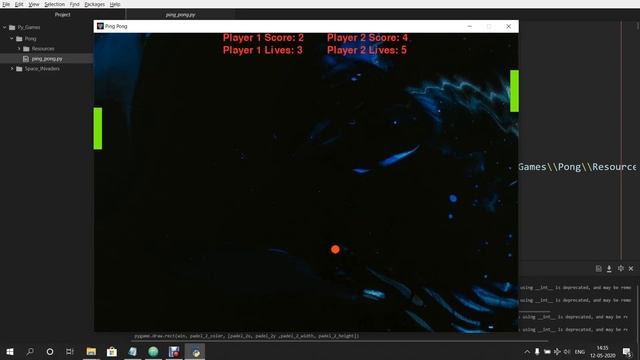
Task: Collapse the Pong folder chevron
Action: [12, 38]
